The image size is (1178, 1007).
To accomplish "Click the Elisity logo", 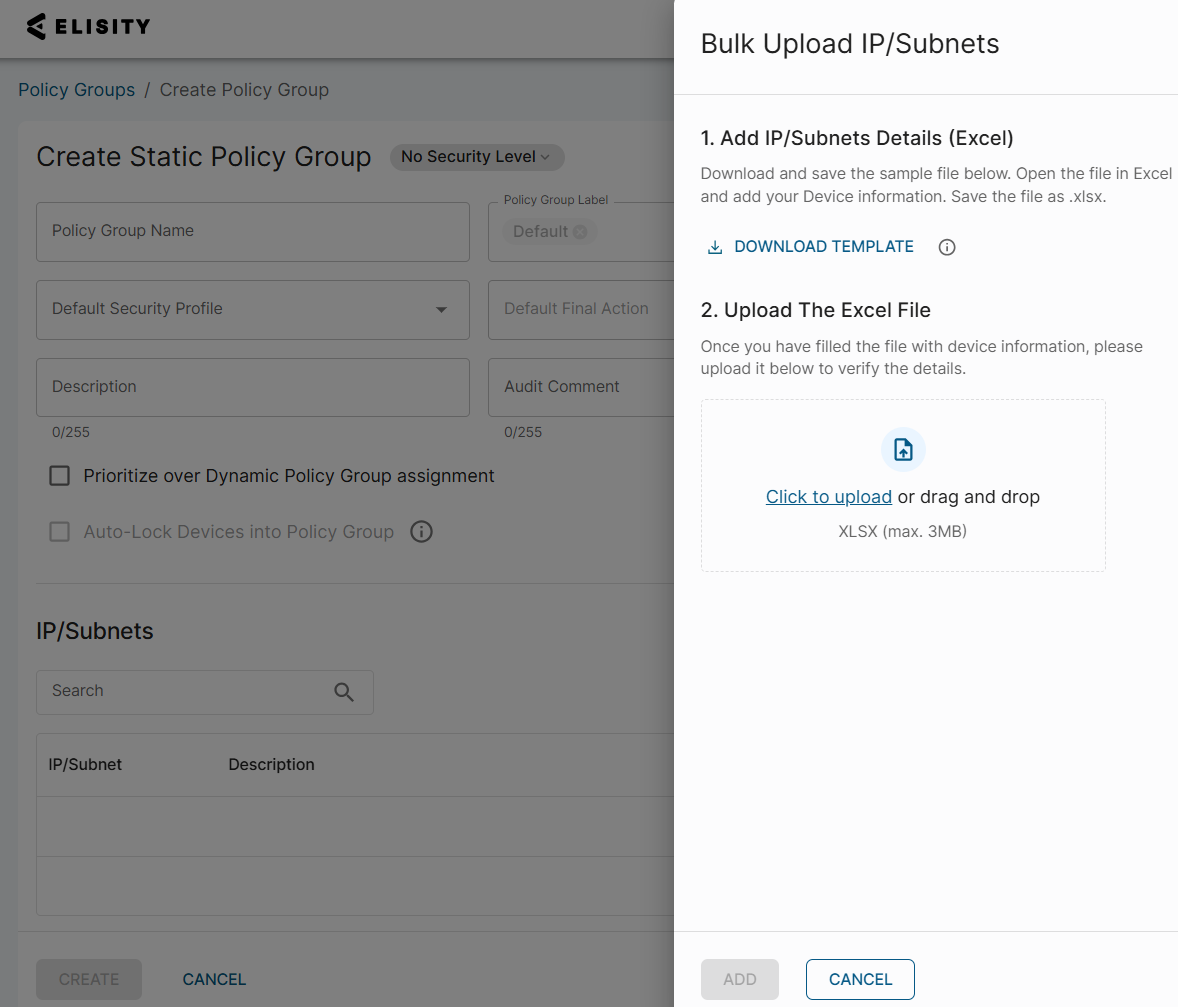I will (x=88, y=27).
